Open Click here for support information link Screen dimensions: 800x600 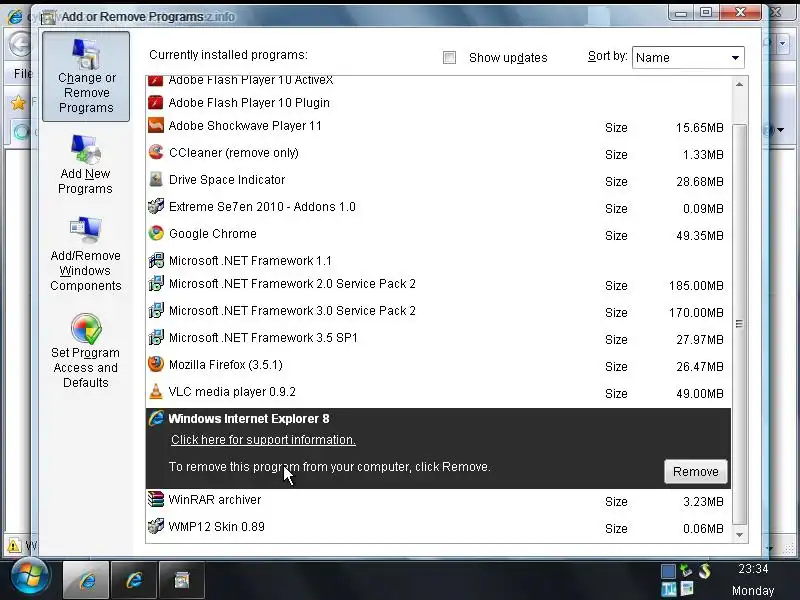coord(263,440)
